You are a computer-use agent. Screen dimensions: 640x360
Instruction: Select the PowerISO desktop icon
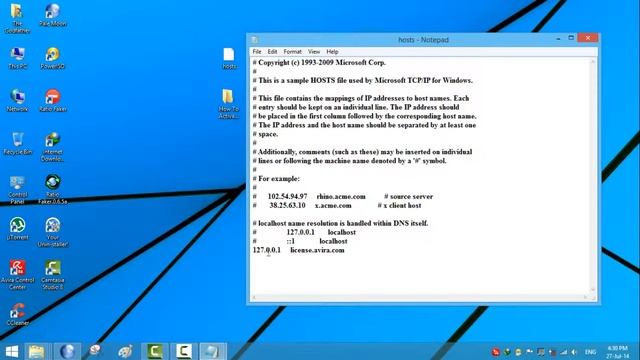point(53,58)
